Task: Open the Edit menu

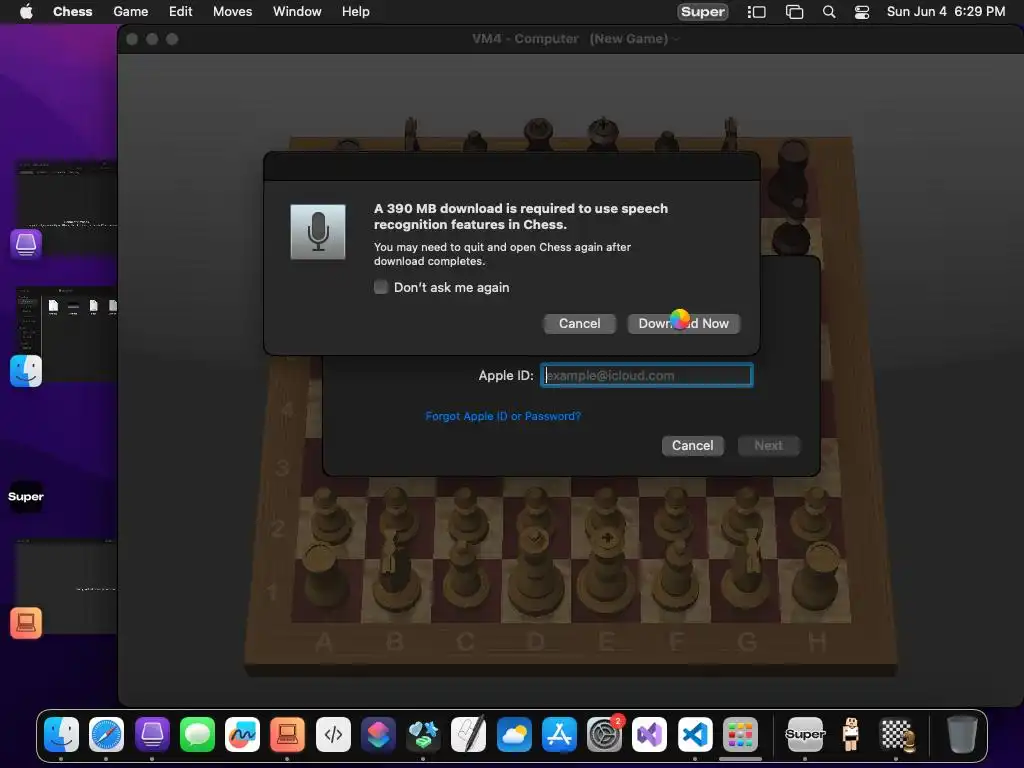Action: (x=180, y=12)
